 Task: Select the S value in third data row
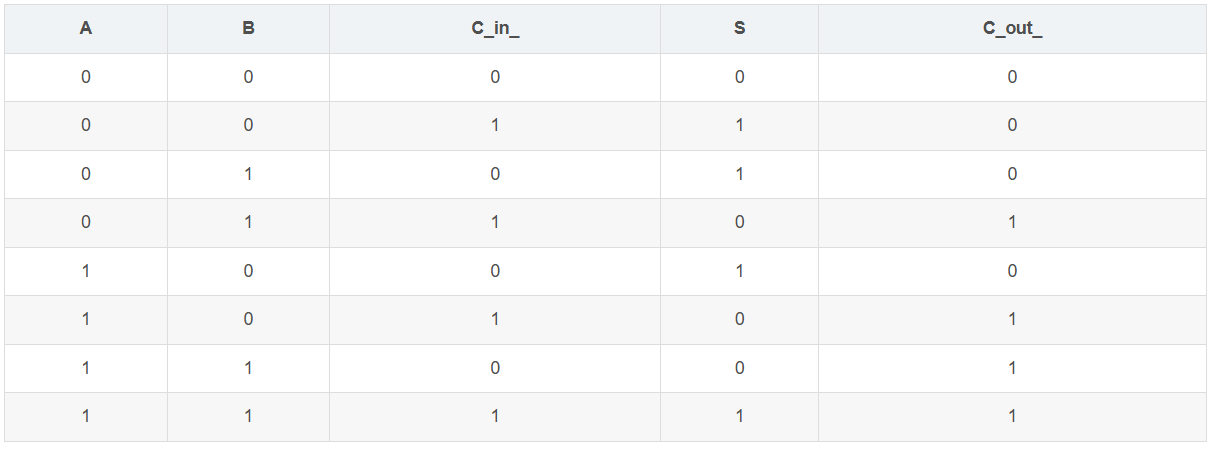coord(739,174)
